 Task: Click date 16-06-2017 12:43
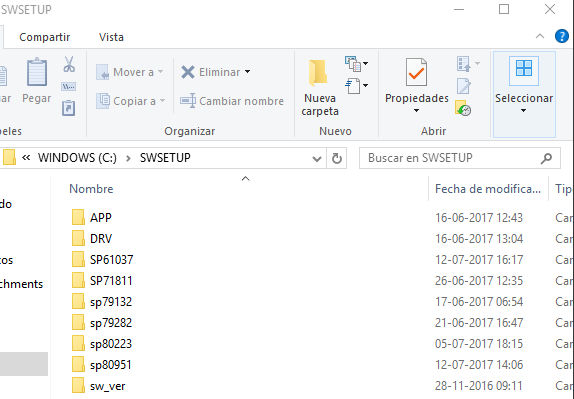[478, 218]
